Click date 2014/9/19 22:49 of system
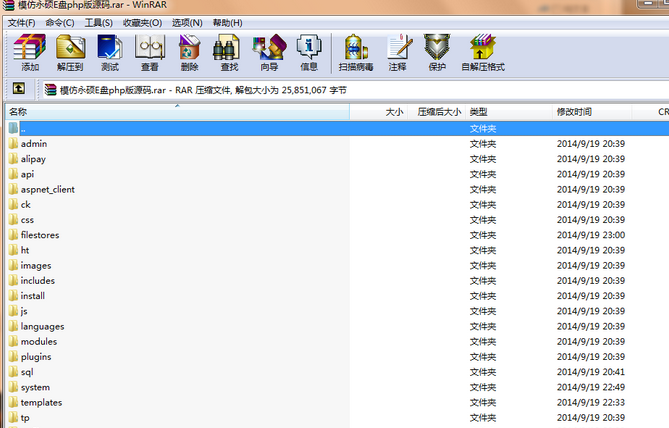The height and width of the screenshot is (428, 669). pos(591,387)
